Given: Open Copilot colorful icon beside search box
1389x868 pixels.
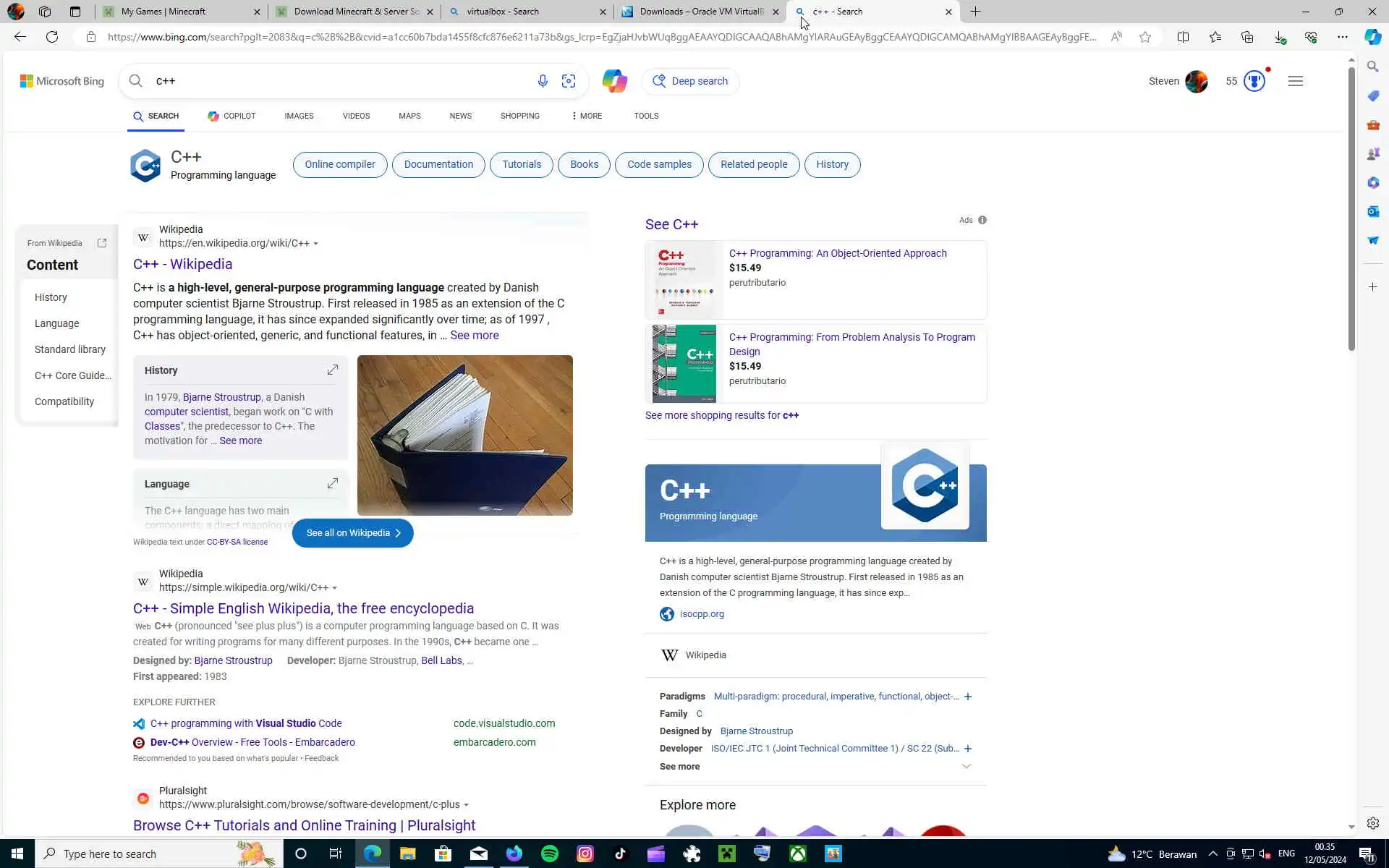Looking at the screenshot, I should tap(614, 81).
